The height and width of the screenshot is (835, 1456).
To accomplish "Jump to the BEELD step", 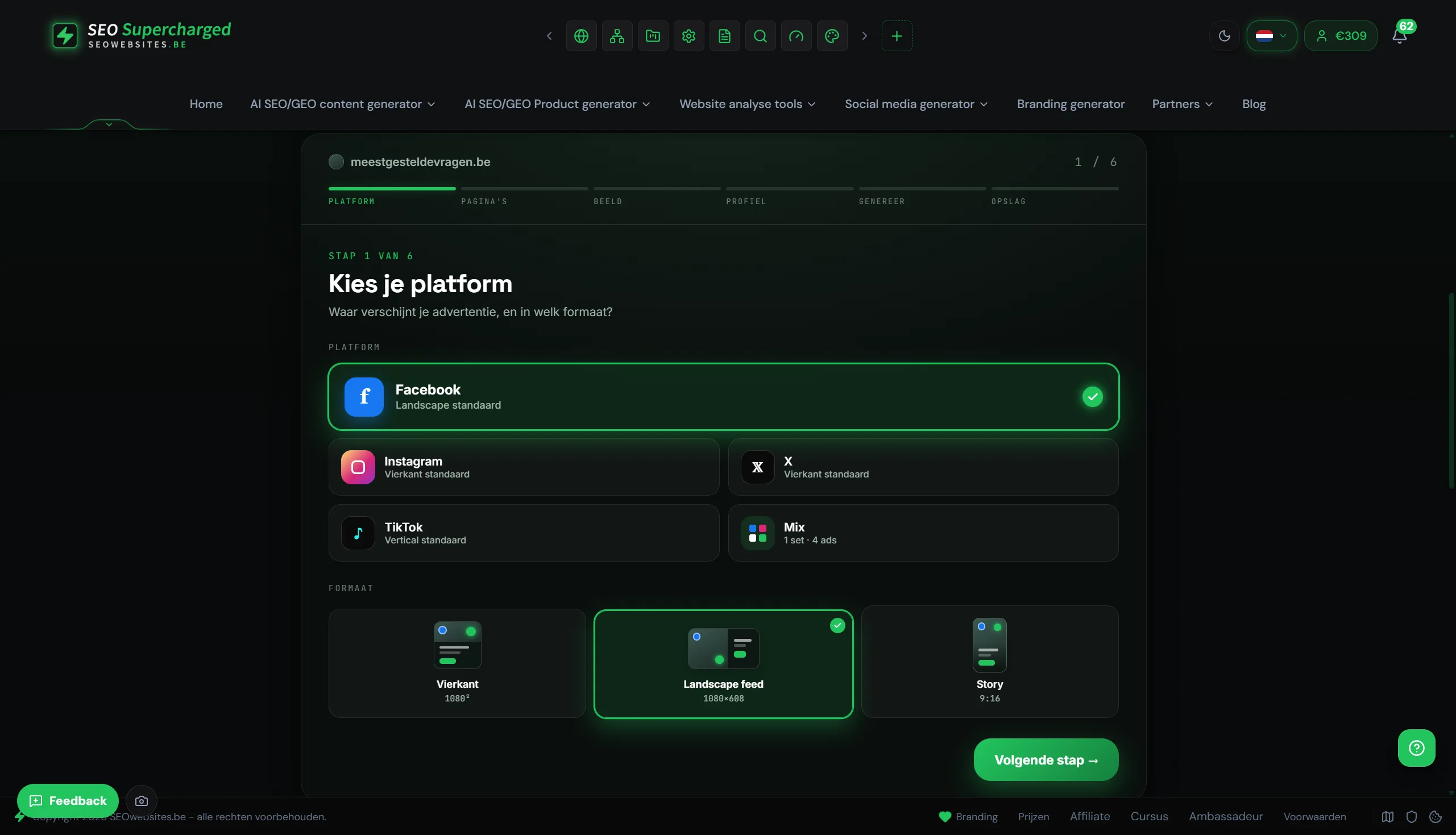I will click(608, 201).
